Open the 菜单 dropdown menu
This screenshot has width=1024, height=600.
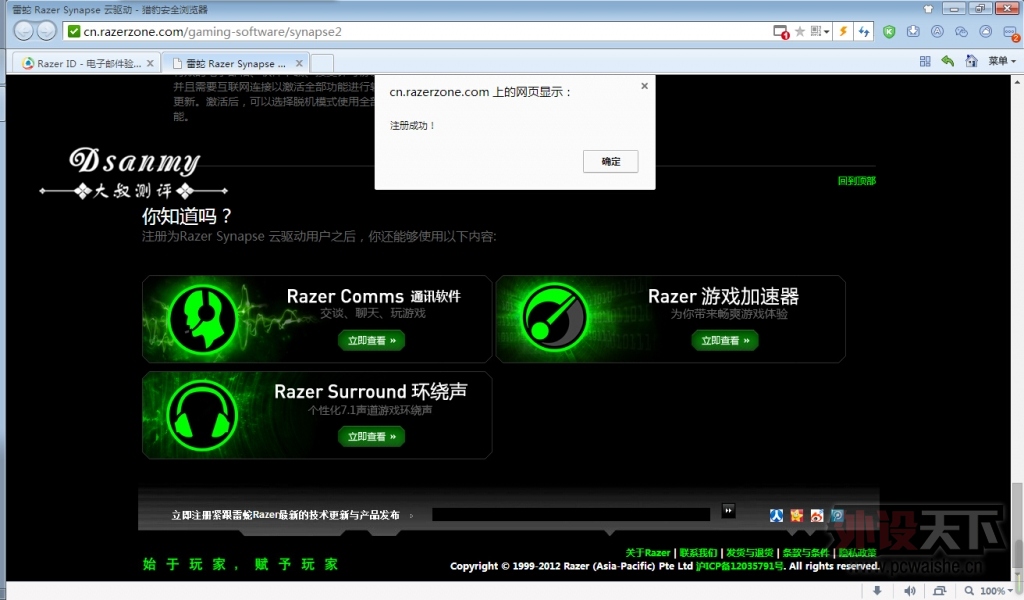click(x=1002, y=61)
